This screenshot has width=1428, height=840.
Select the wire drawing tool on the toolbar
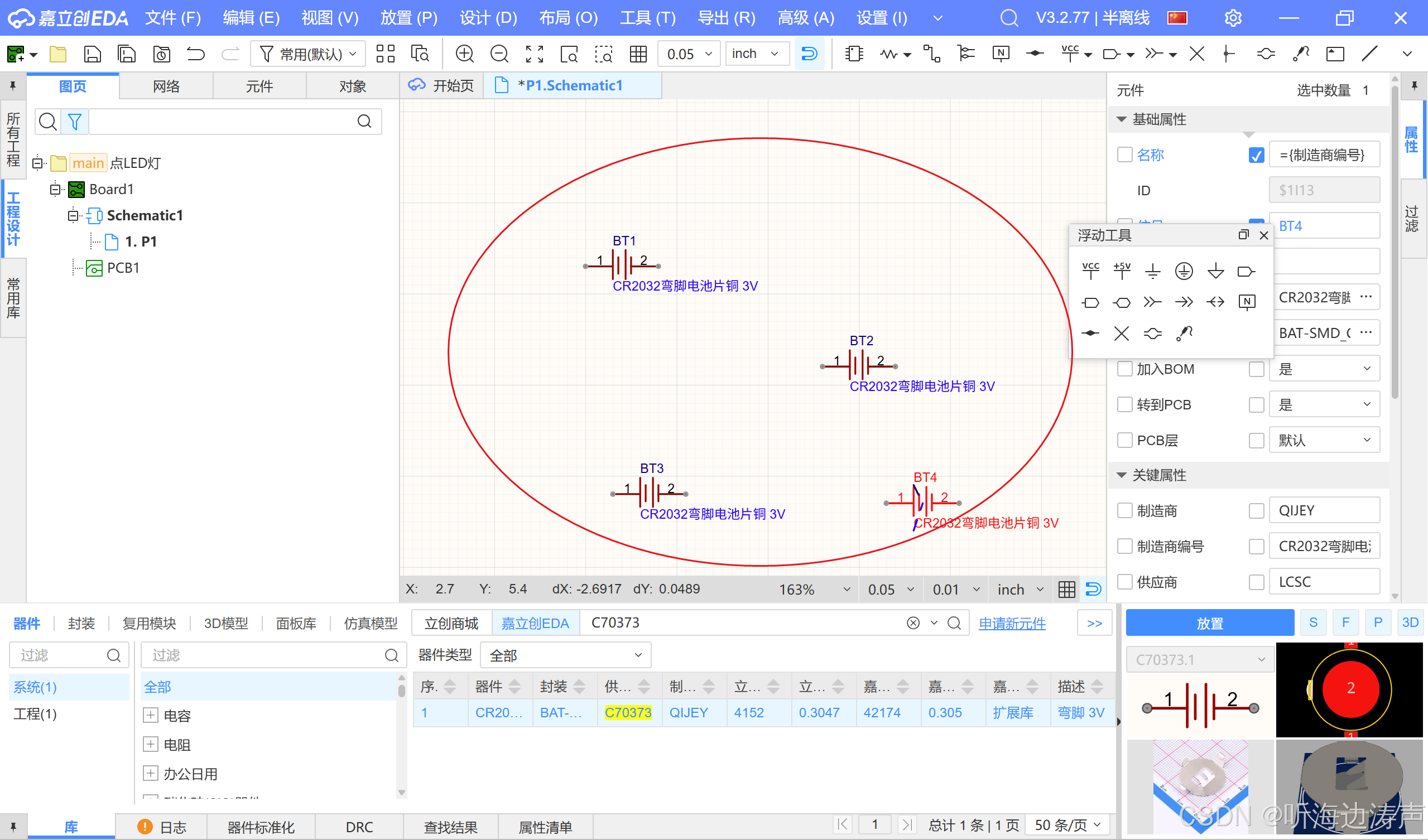click(890, 53)
